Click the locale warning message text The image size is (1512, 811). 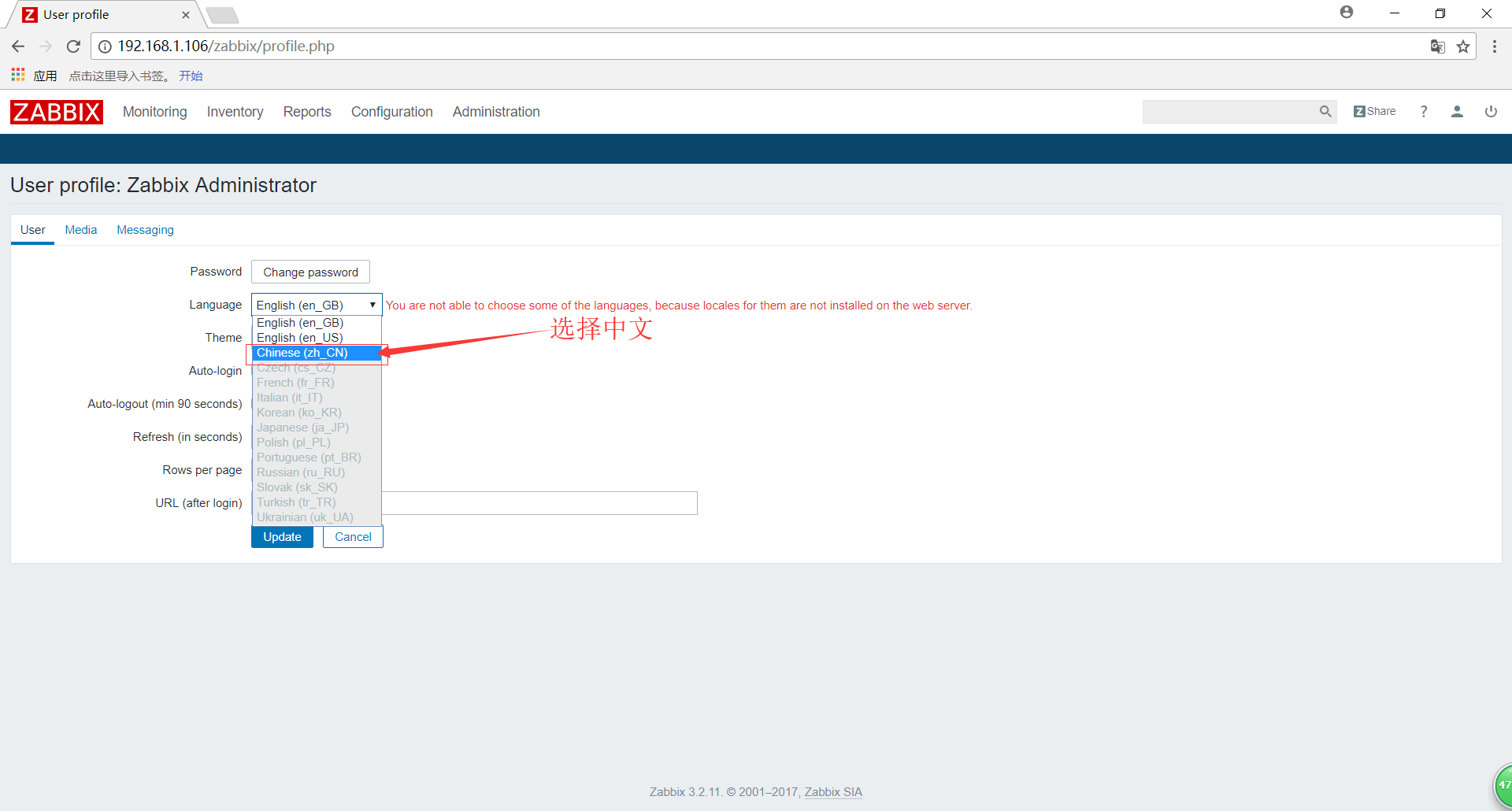[x=679, y=306]
